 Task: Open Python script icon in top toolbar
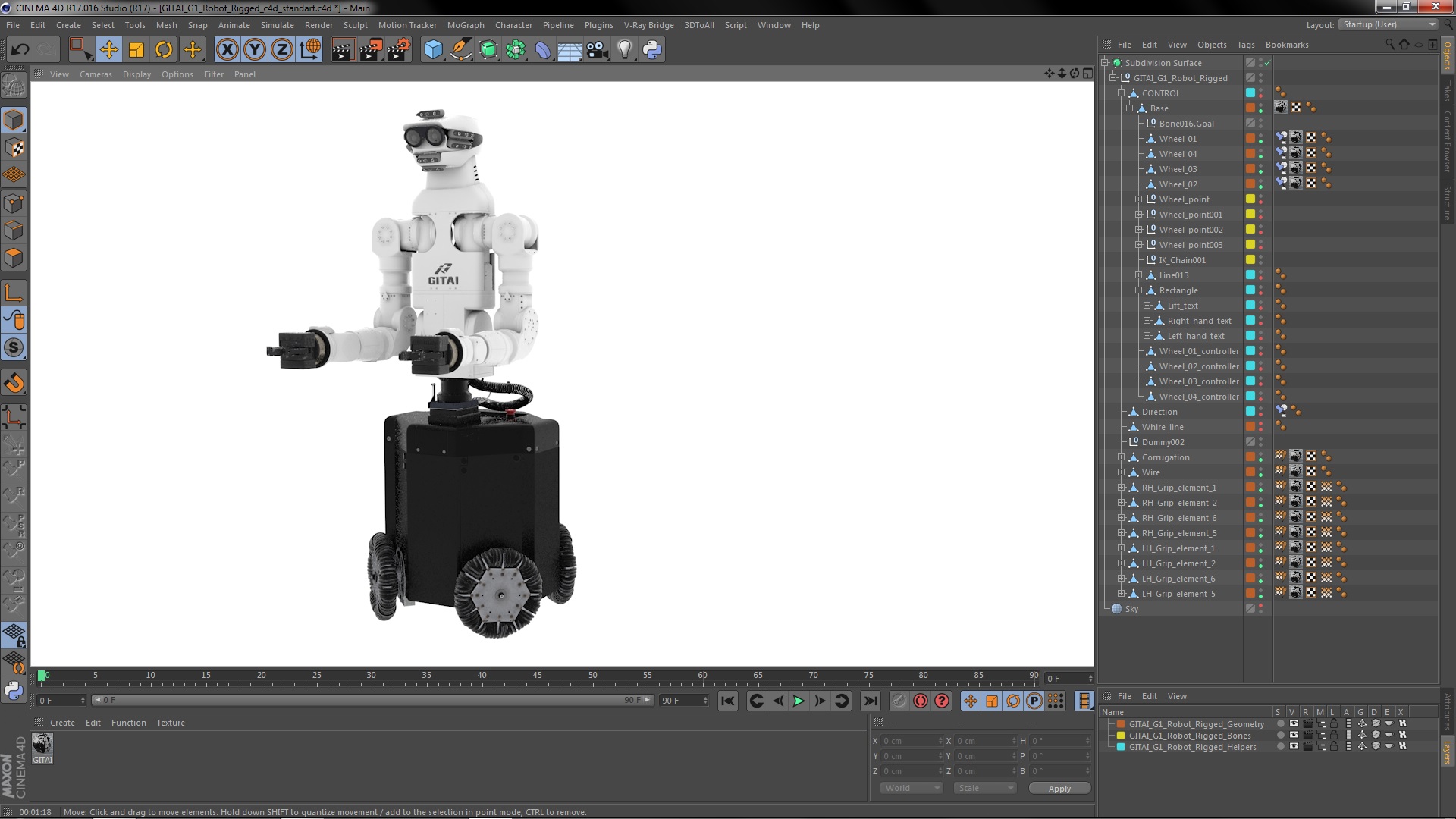652,50
